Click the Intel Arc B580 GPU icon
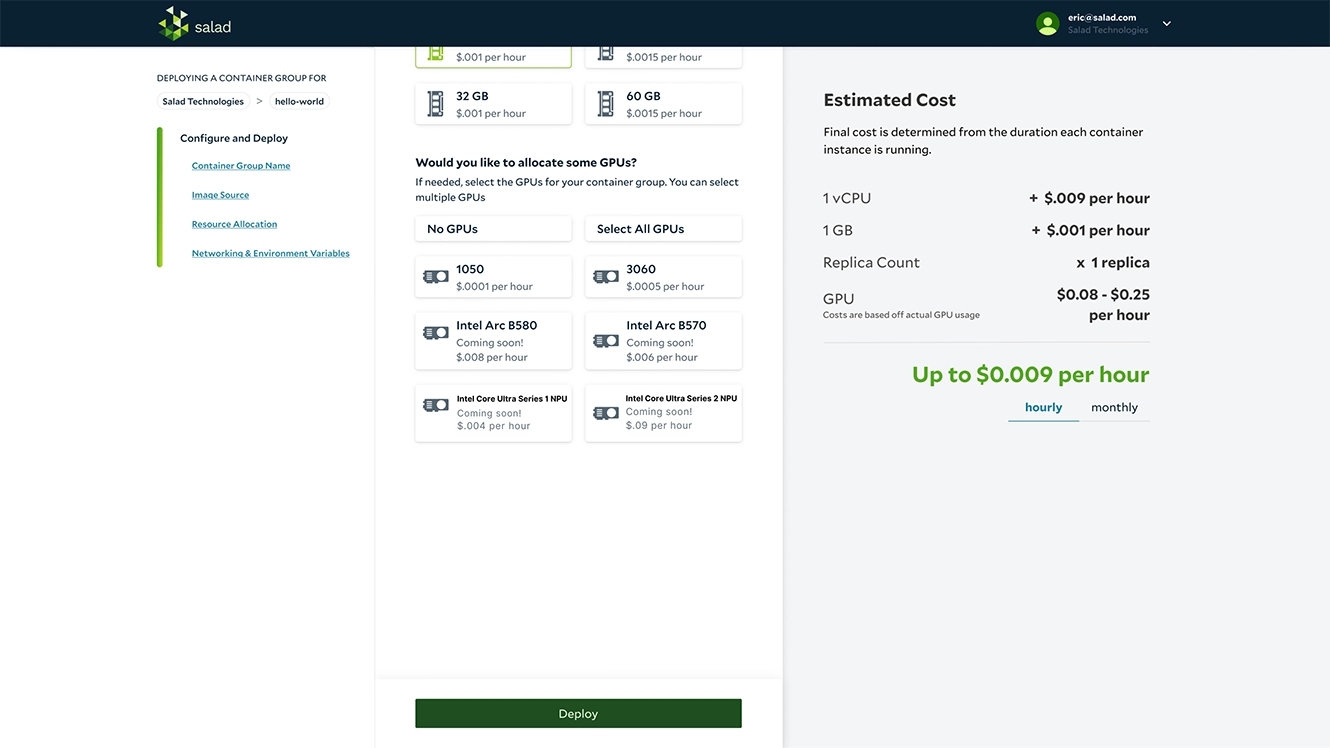 click(435, 333)
